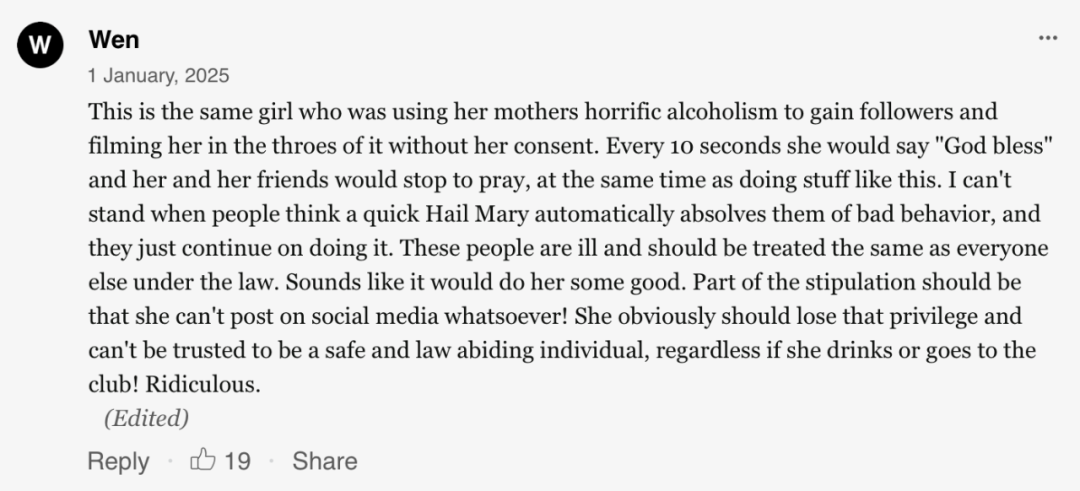This screenshot has height=491, width=1080.
Task: Click the phrase "Hail Mary" in the comment
Action: point(477,214)
